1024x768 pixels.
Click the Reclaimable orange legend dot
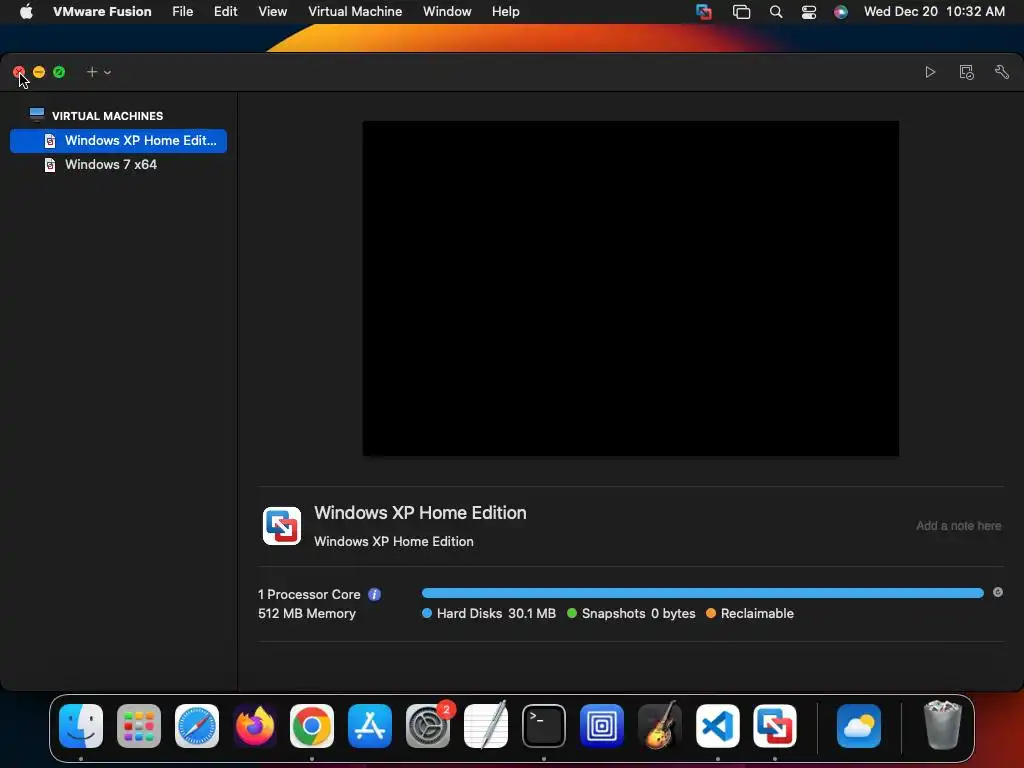point(711,613)
